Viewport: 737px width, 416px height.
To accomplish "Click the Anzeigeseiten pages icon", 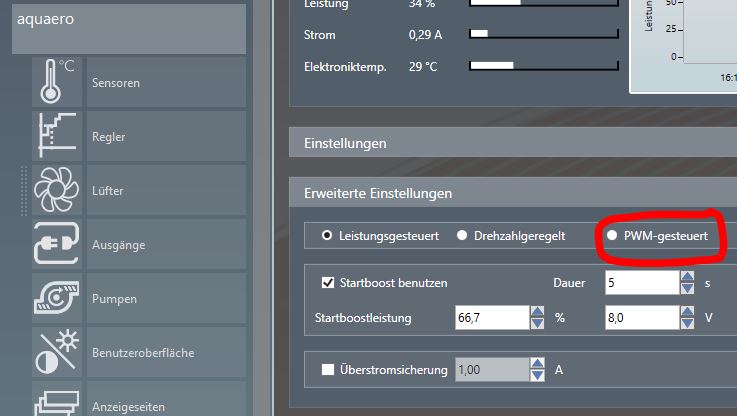I will (x=57, y=400).
